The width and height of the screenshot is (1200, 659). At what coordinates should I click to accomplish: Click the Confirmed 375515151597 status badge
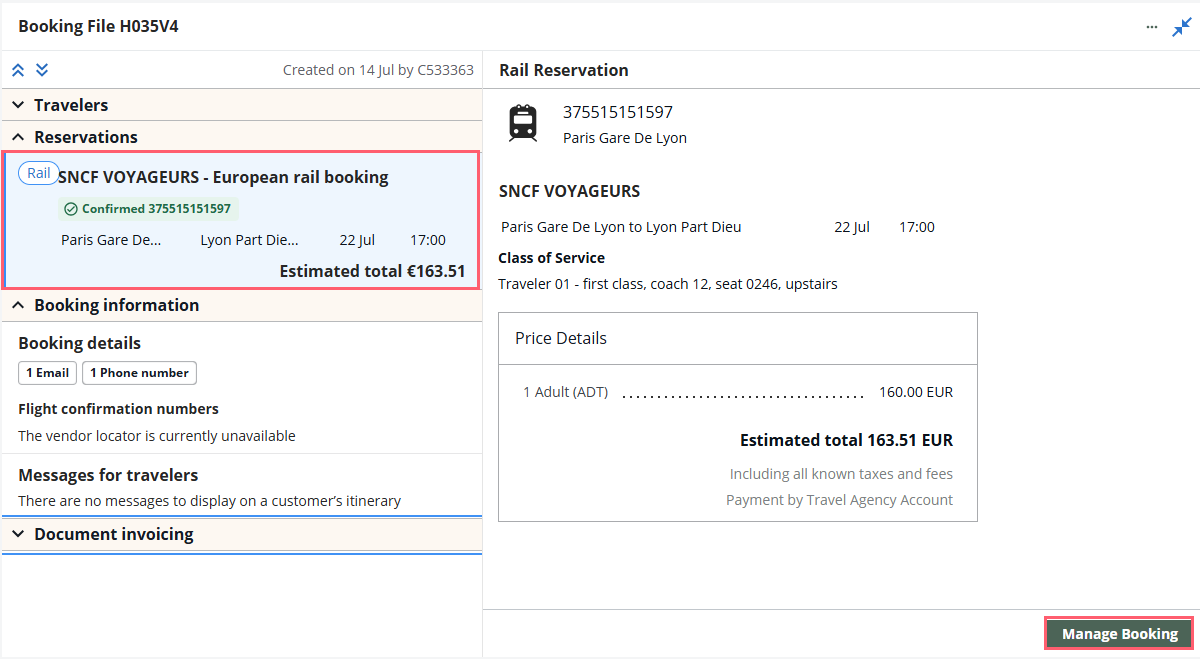147,209
